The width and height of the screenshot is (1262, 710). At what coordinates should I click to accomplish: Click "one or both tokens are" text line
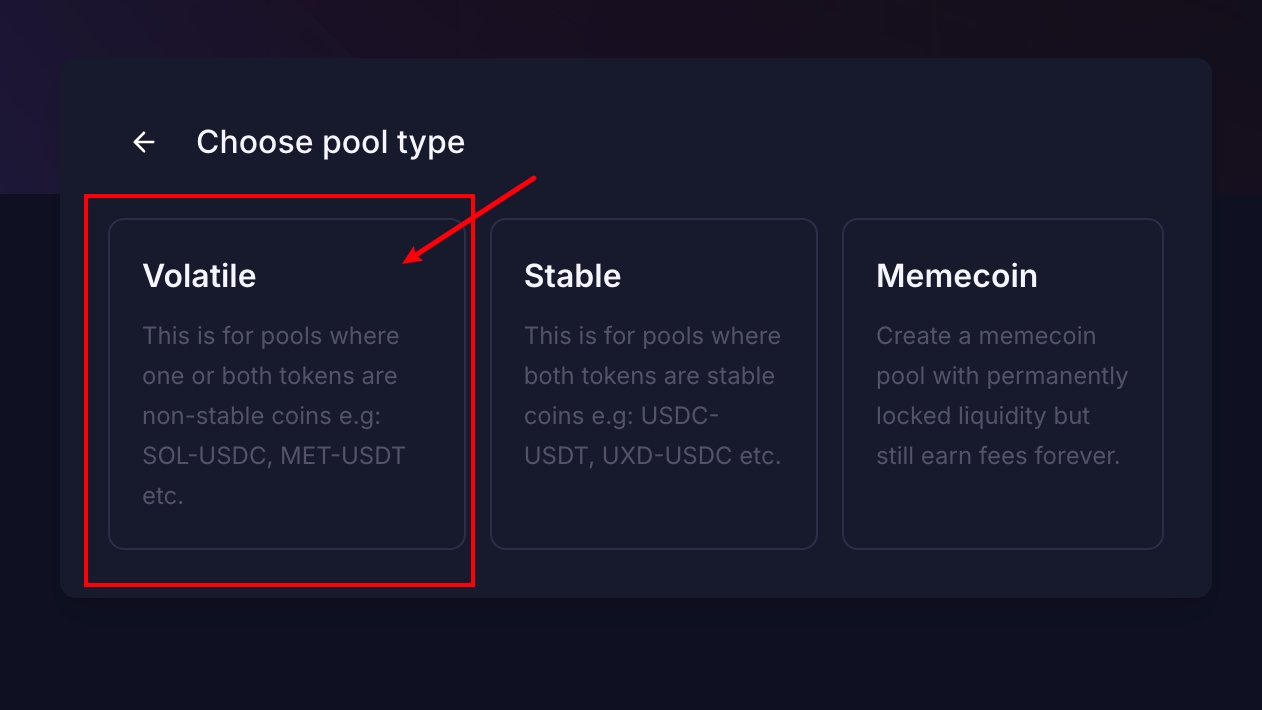pyautogui.click(x=270, y=376)
